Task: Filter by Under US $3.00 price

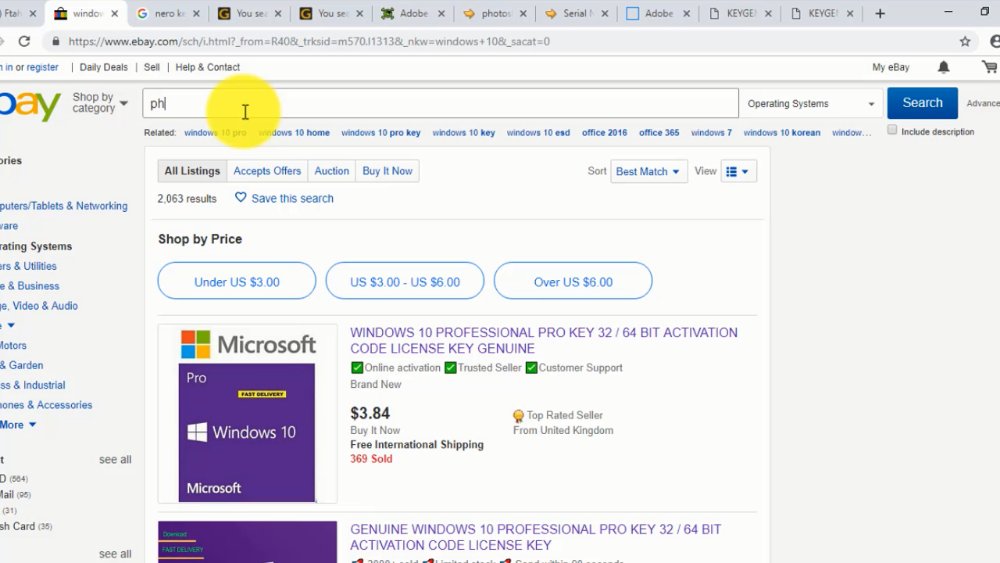Action: coord(237,281)
